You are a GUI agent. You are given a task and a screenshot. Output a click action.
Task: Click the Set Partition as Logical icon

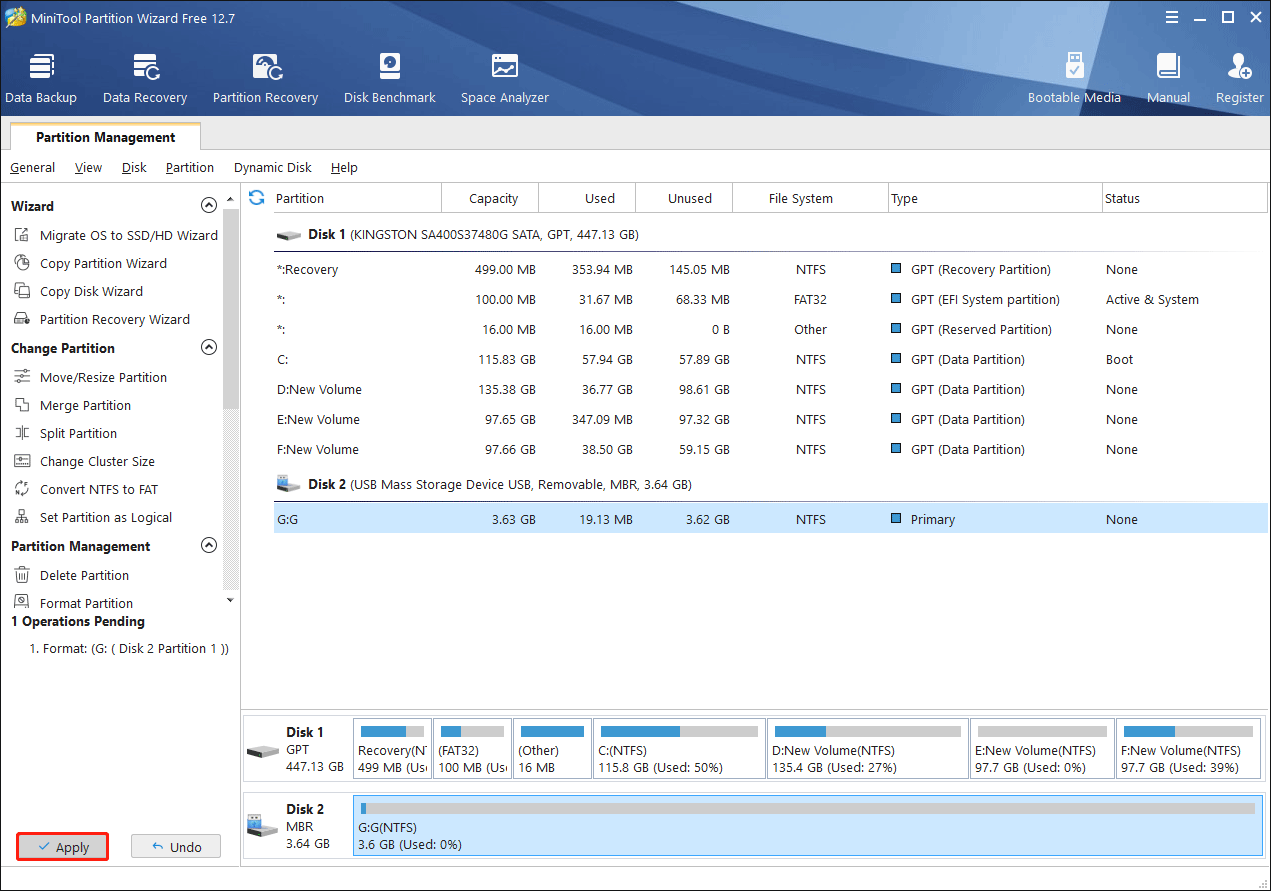pyautogui.click(x=21, y=517)
